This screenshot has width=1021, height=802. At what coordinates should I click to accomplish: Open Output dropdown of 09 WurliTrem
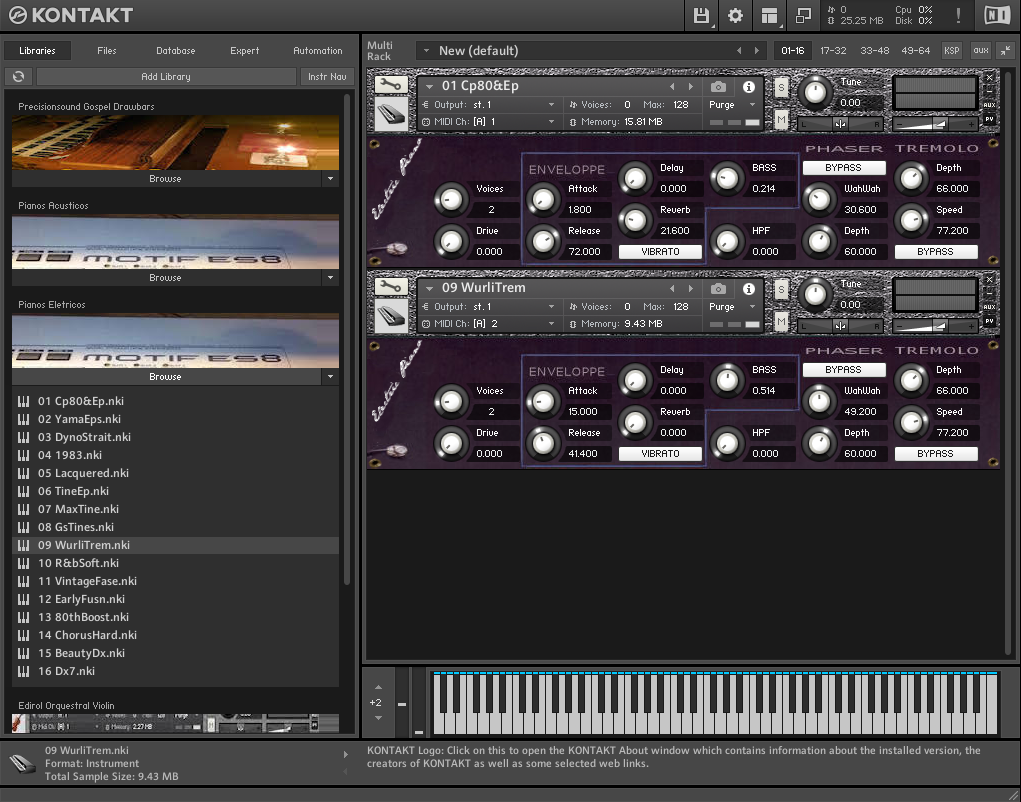pos(489,307)
